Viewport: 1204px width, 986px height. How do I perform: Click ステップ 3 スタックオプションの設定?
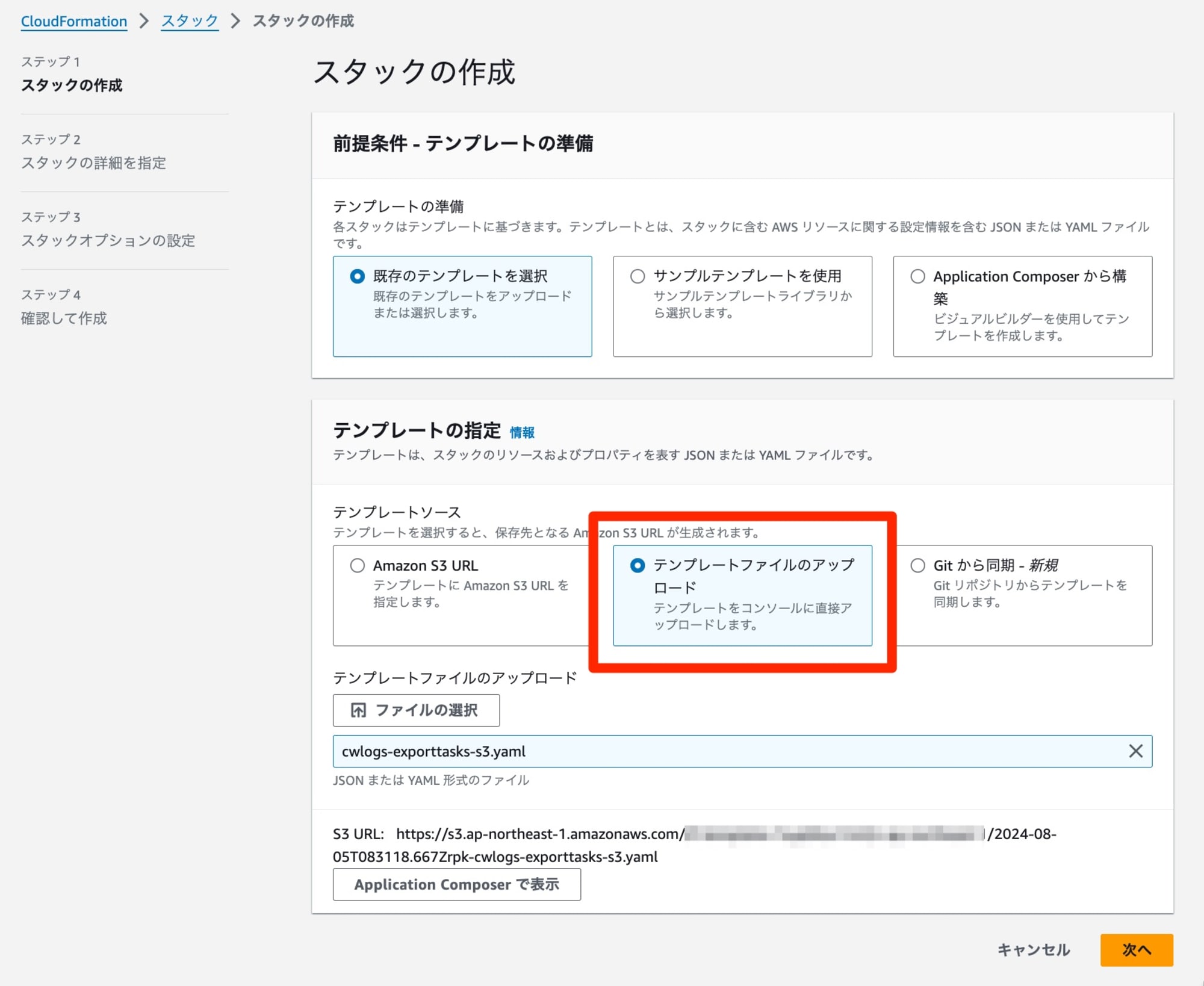point(108,229)
